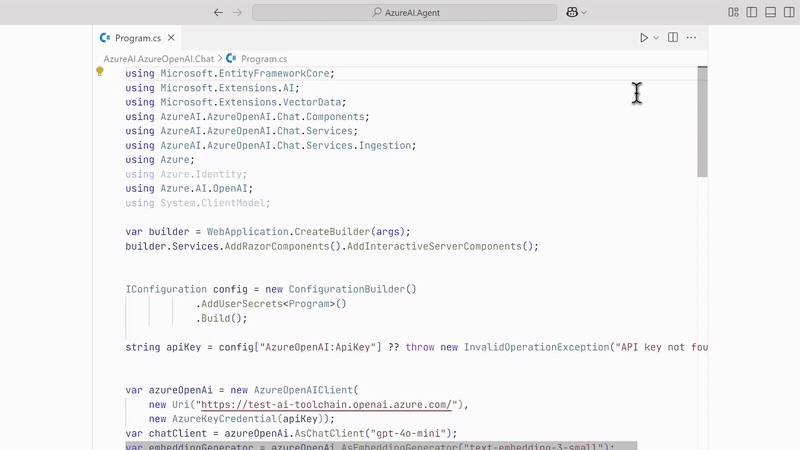Show code actions via the lightbulb
Screen dimensions: 800x450
100,71
